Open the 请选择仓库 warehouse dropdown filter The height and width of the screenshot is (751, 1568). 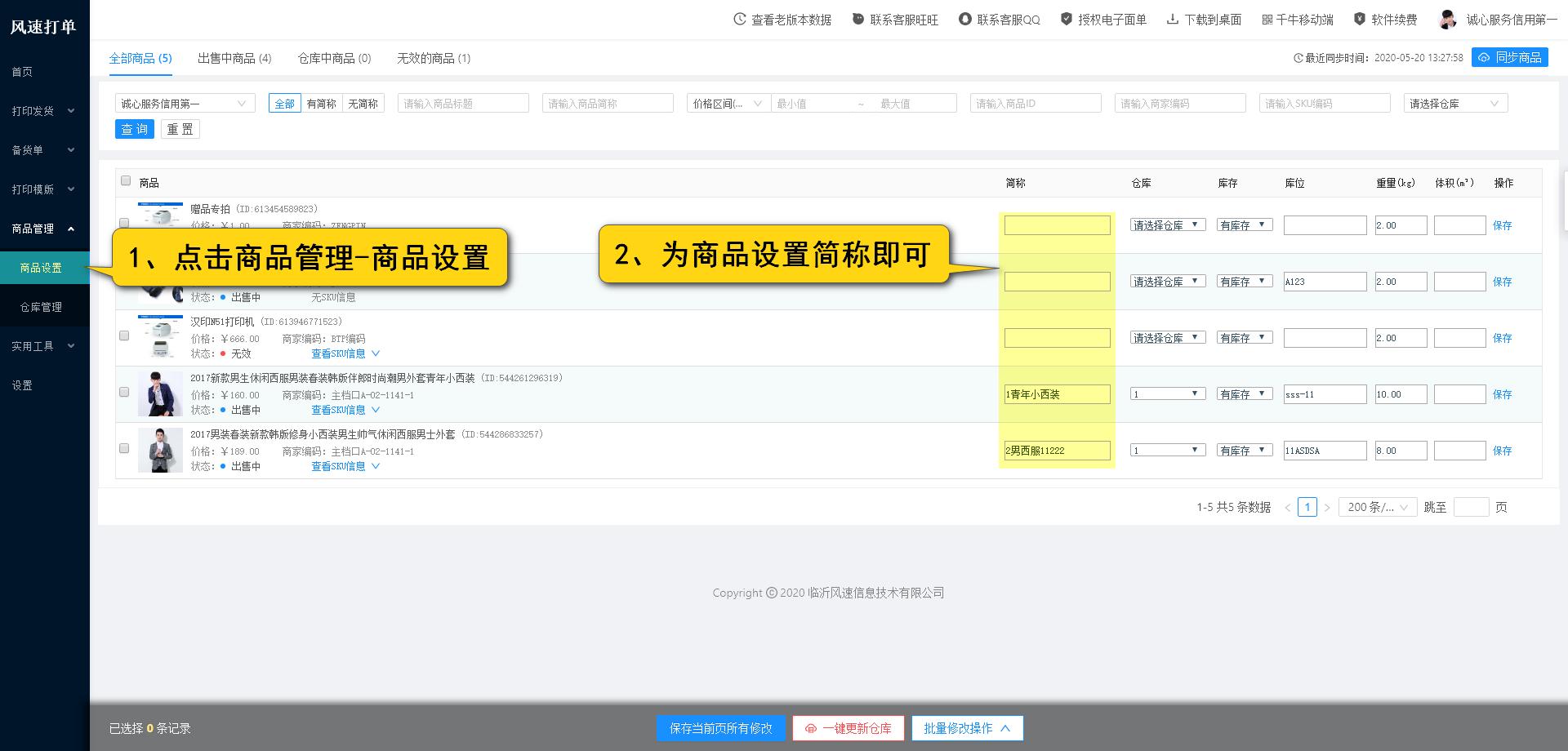(1454, 103)
